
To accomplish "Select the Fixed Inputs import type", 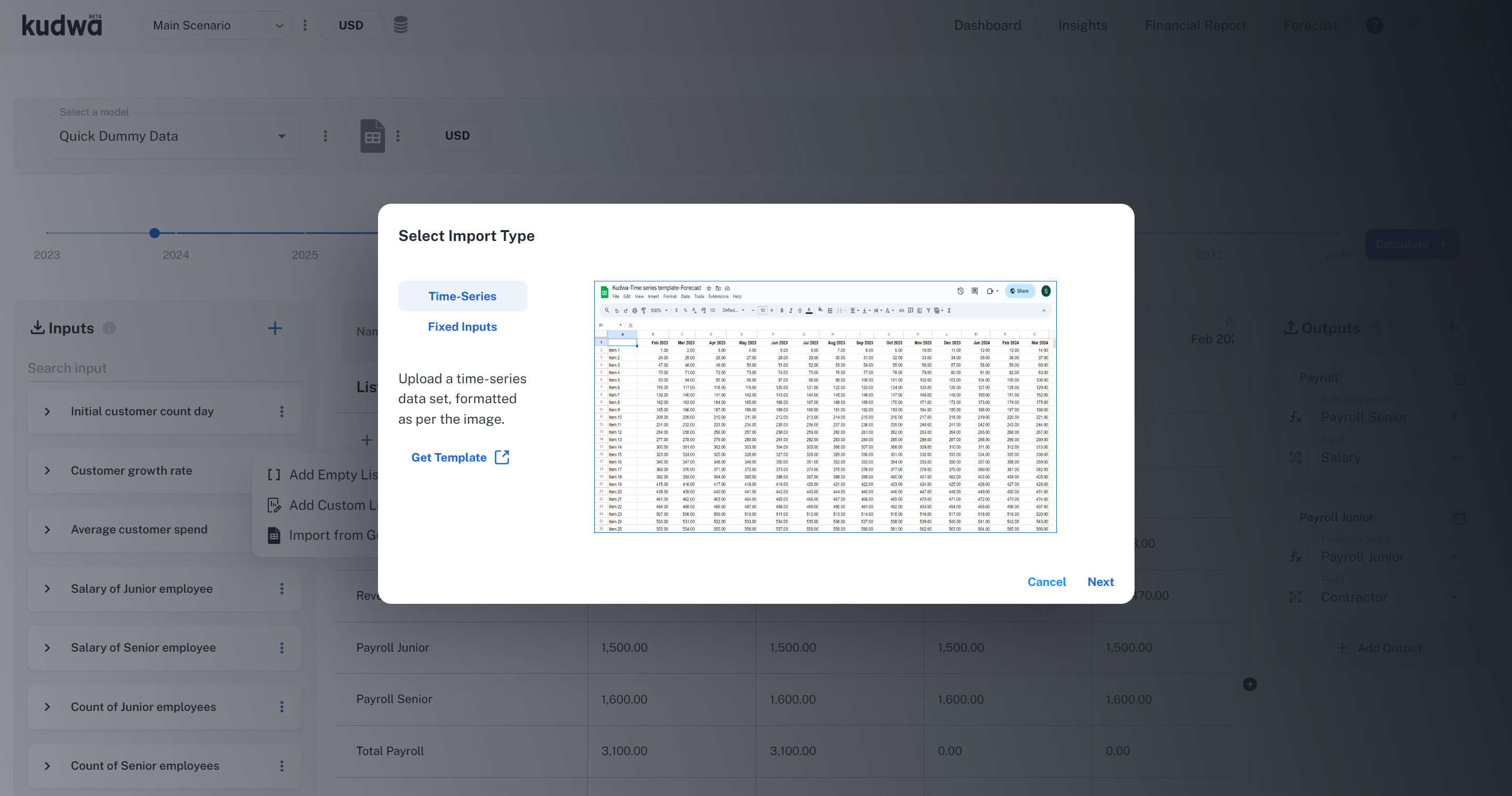I will [462, 327].
